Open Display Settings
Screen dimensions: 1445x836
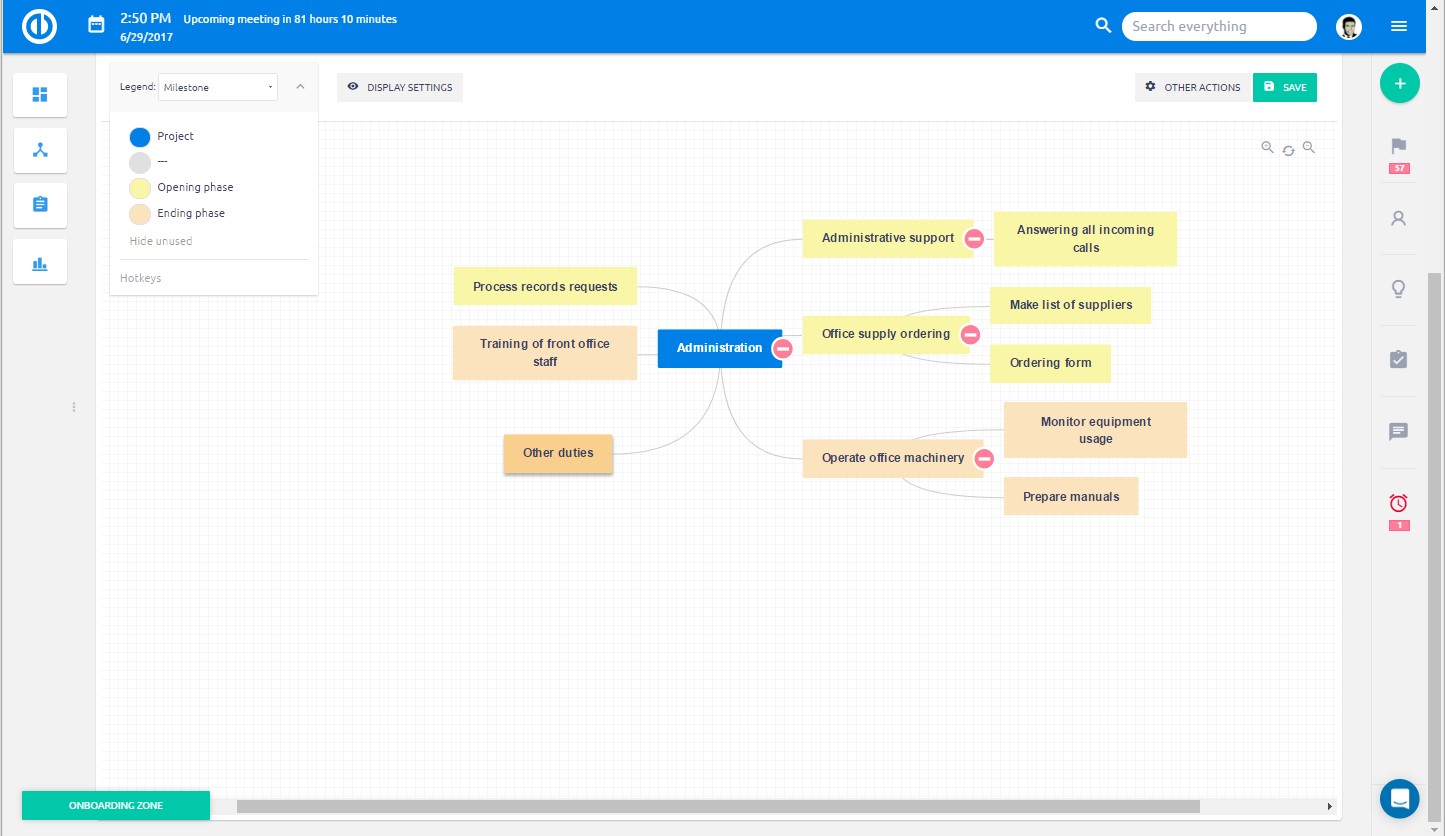coord(400,87)
